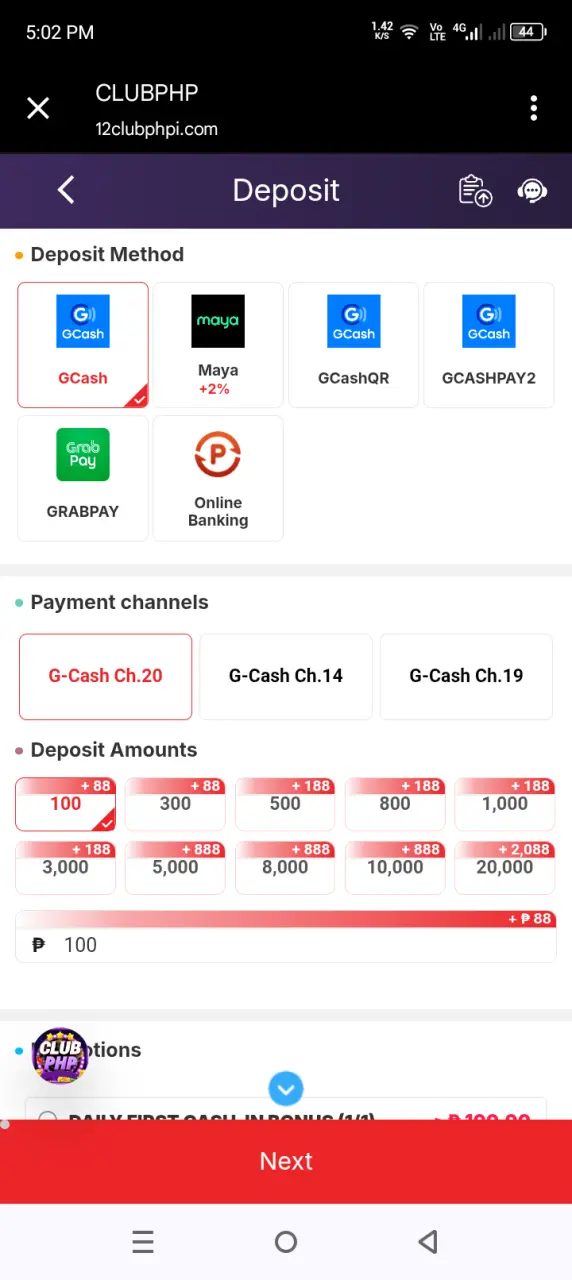
Task: Open the deposit records clipboard icon
Action: 475,190
